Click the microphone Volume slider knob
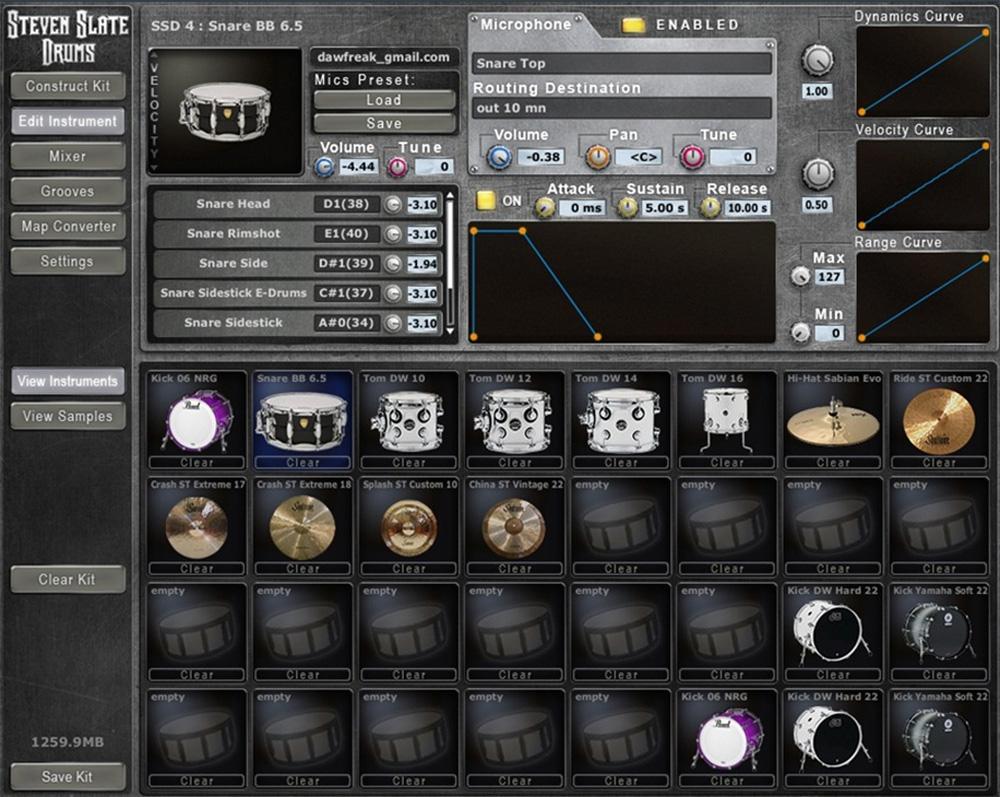Screen dimensions: 1000x797 [x=500, y=157]
